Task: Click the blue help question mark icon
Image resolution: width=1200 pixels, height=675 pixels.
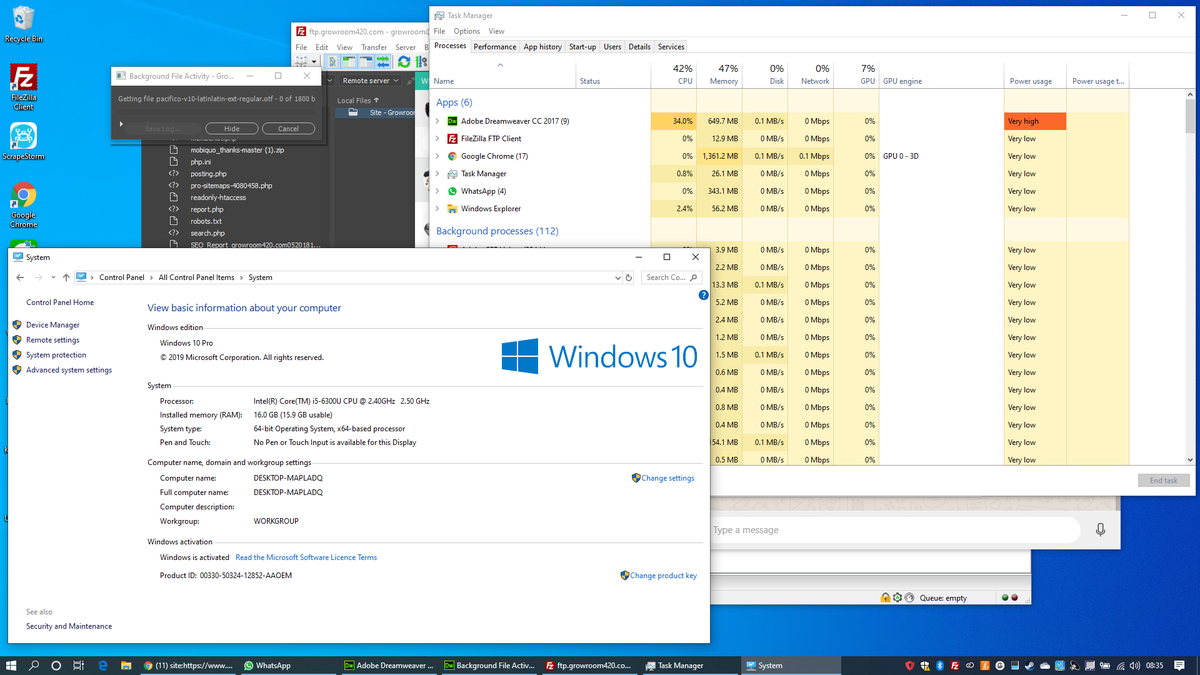Action: coord(703,295)
